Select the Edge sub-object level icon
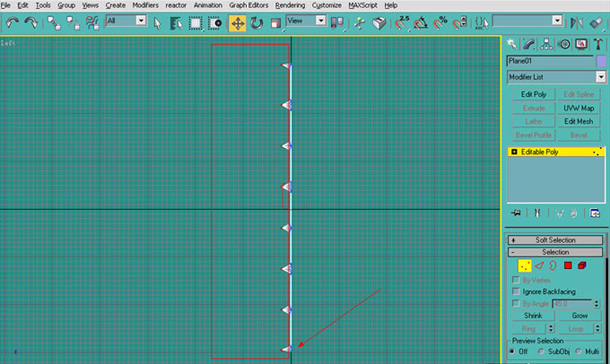Screen dimensions: 610x364 click(x=539, y=266)
